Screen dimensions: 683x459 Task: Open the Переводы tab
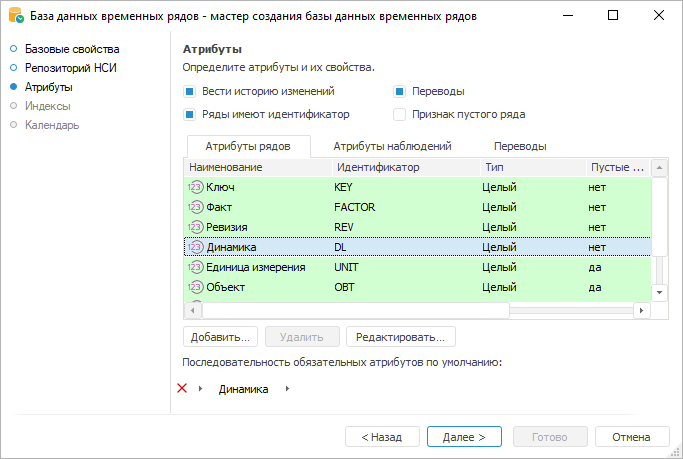pyautogui.click(x=520, y=145)
